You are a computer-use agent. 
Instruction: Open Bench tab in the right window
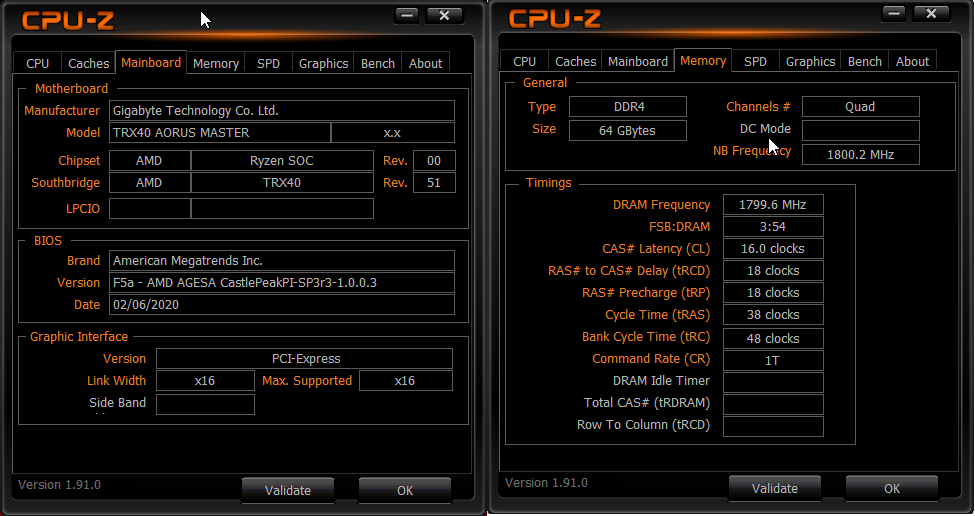pyautogui.click(x=865, y=62)
